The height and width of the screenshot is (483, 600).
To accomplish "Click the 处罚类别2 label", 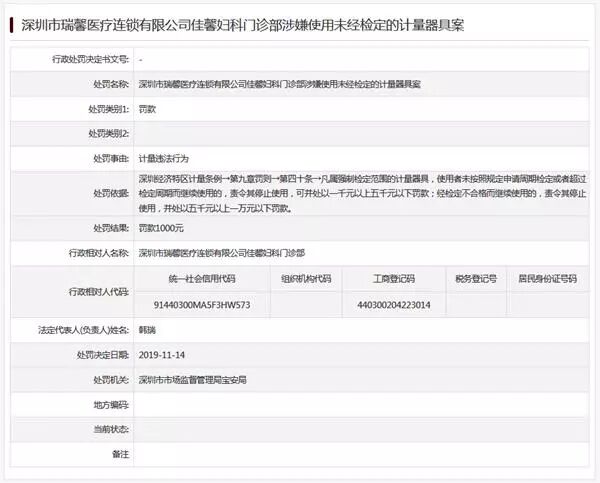I will 109,134.
